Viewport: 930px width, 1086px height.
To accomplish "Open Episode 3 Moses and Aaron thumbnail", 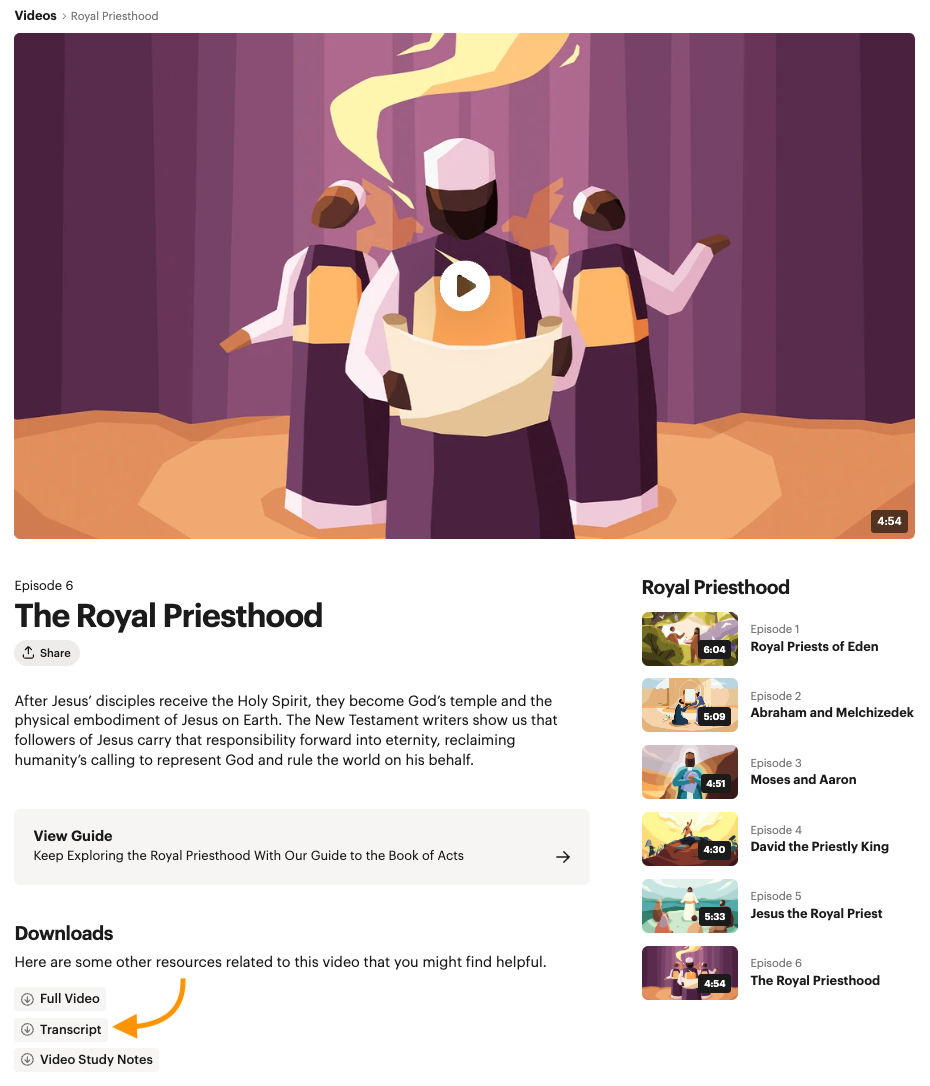I will [690, 772].
